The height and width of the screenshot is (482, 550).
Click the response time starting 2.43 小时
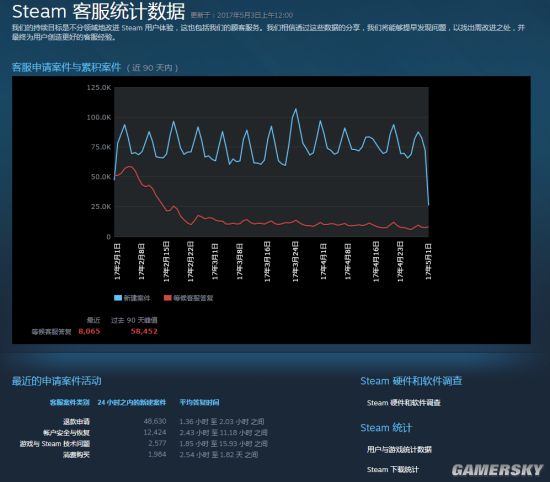pyautogui.click(x=223, y=433)
